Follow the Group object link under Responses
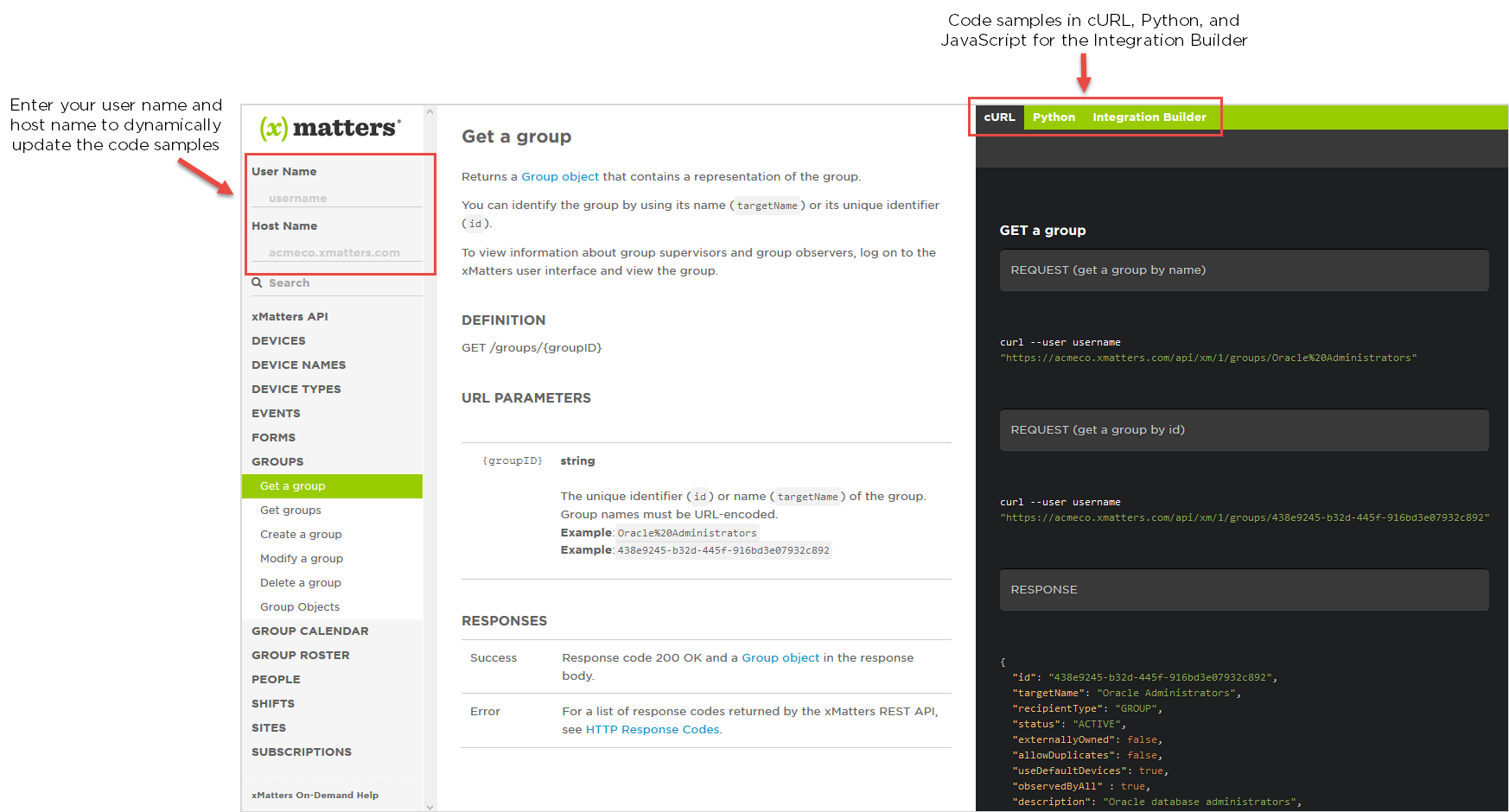The image size is (1509, 812). coord(780,658)
